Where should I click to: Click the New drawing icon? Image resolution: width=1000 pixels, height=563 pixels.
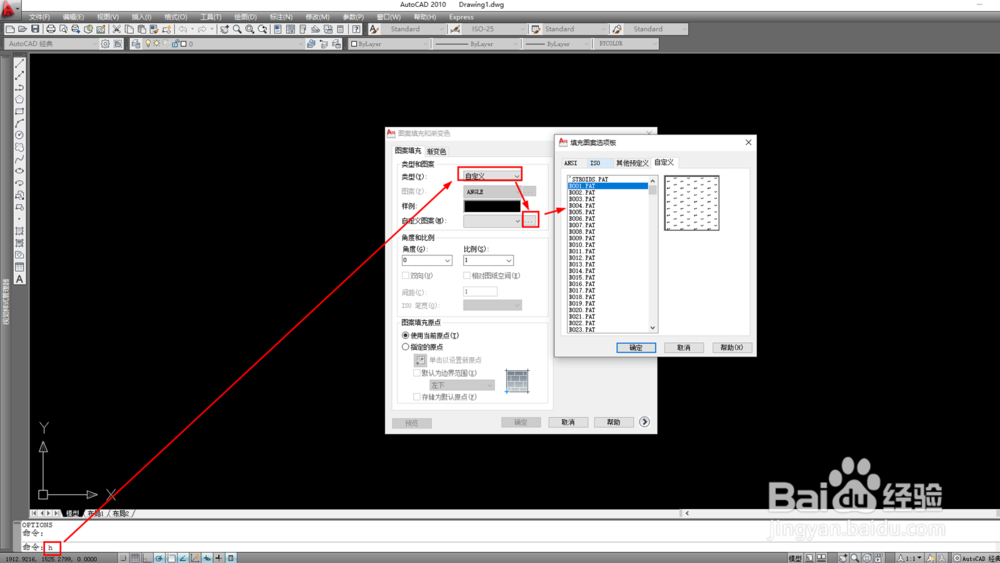[10, 29]
